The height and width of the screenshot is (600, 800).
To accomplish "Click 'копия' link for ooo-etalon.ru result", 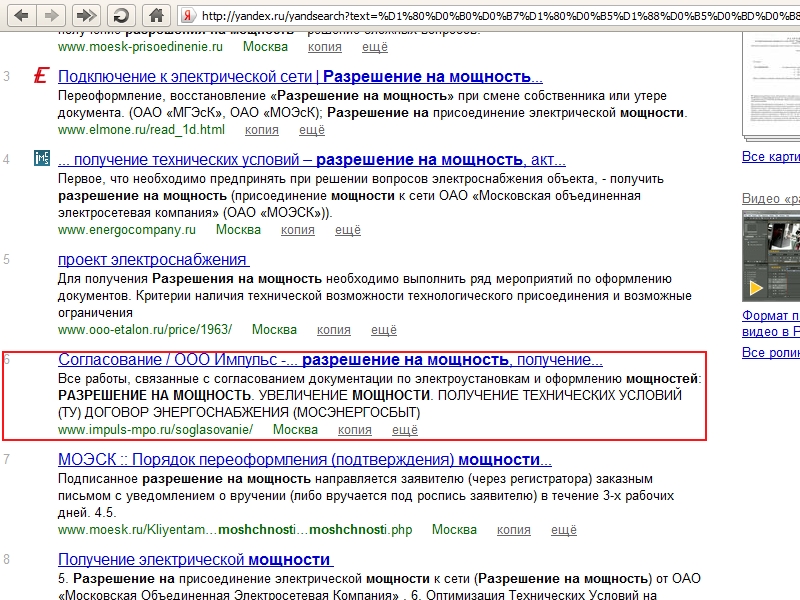I will point(334,330).
